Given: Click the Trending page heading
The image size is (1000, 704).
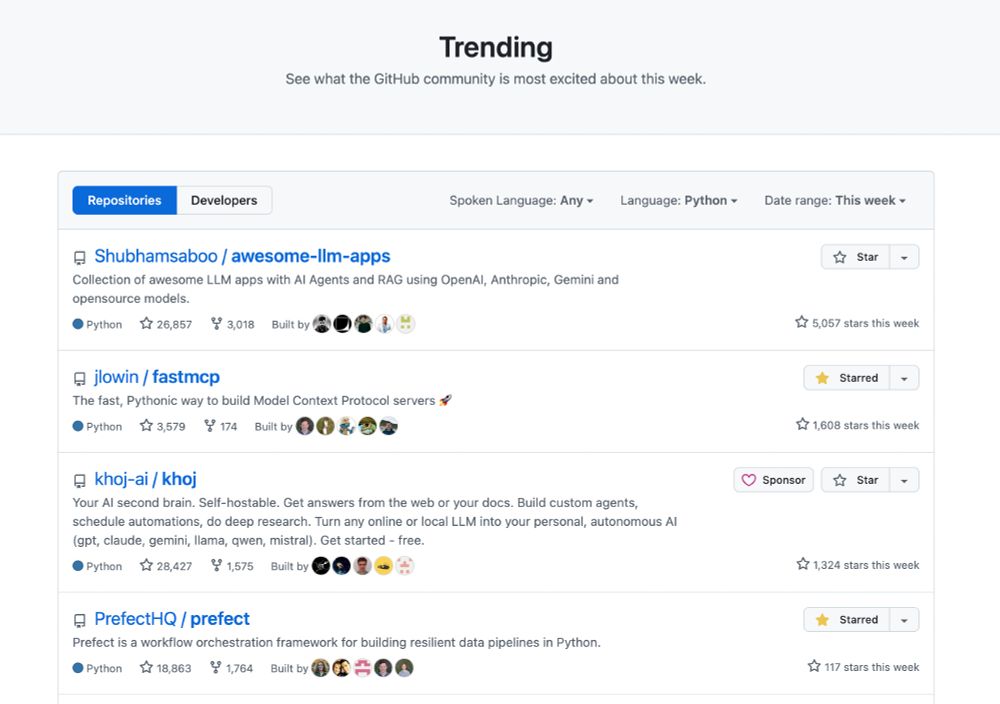Looking at the screenshot, I should 496,47.
